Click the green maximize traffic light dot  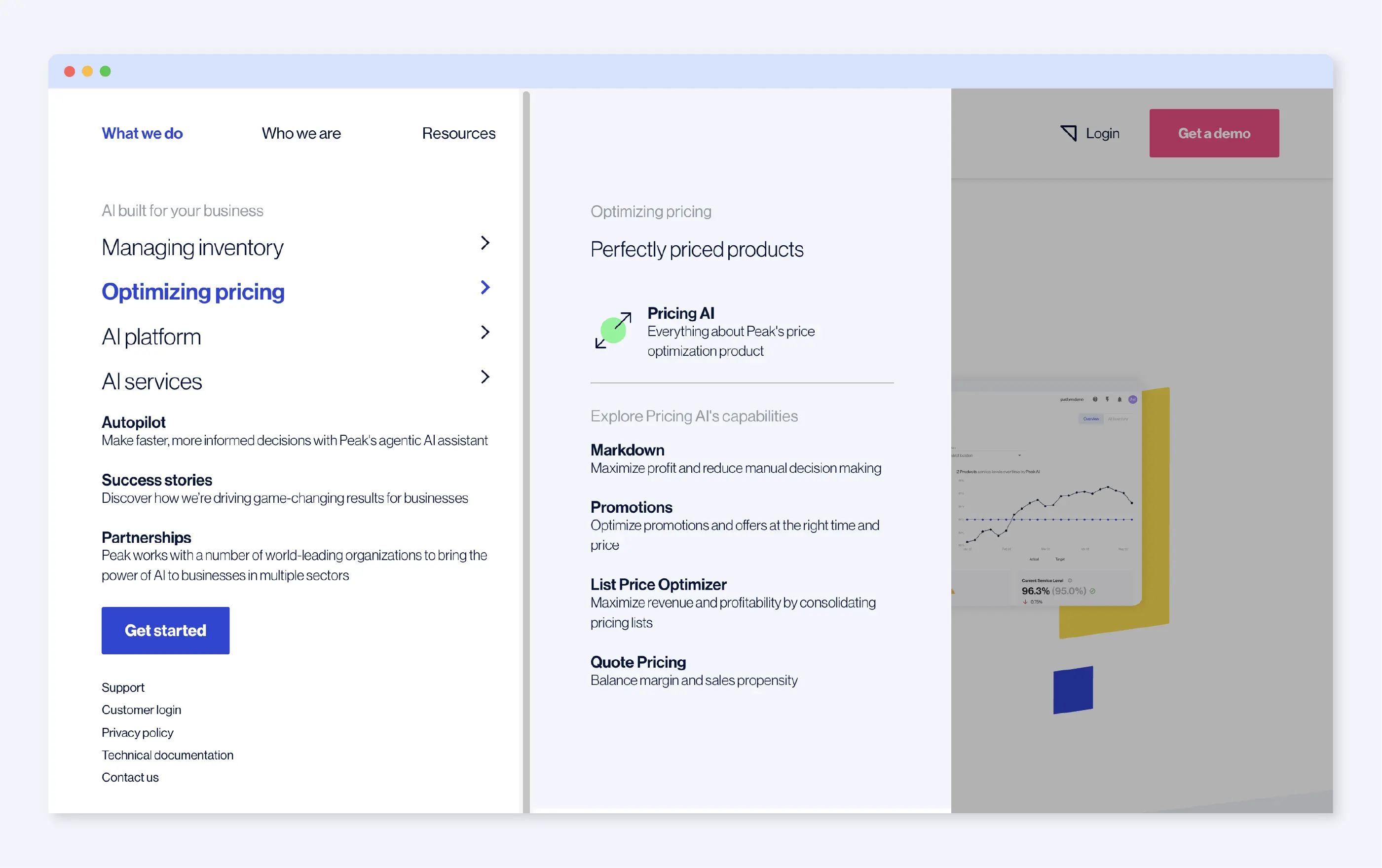pyautogui.click(x=106, y=71)
